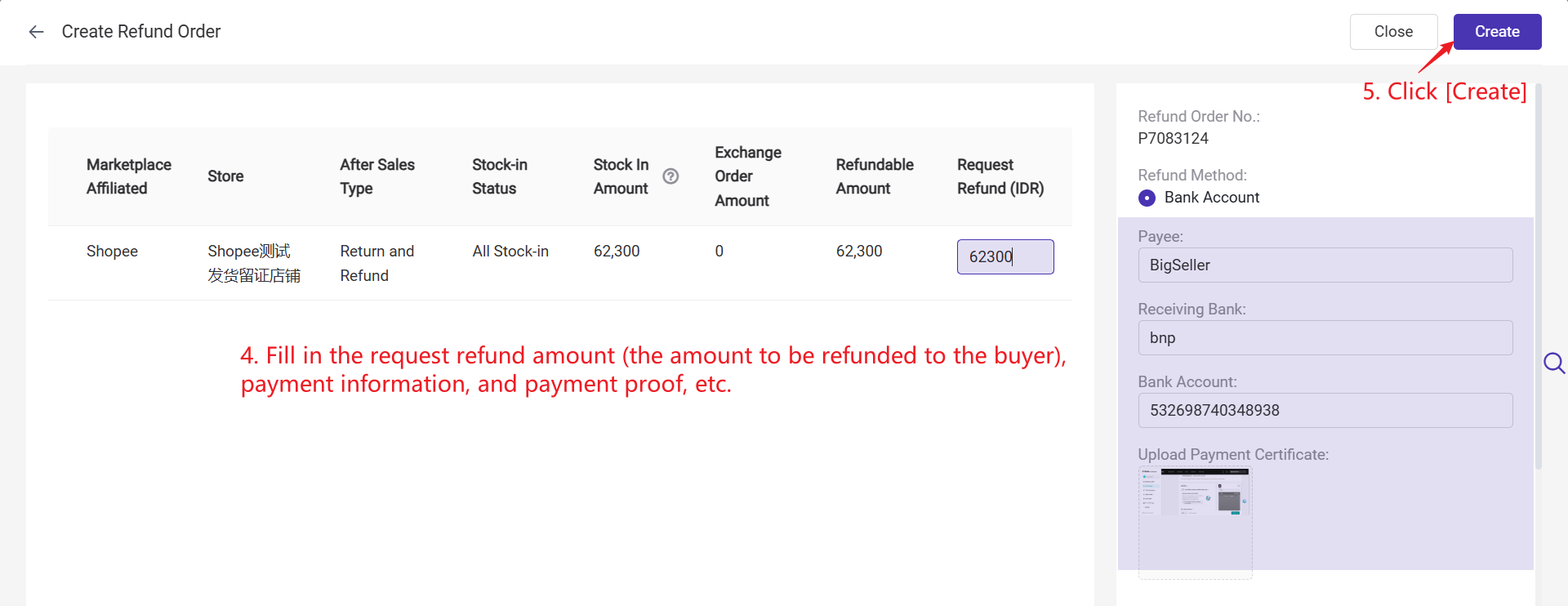Click the Bank Account number field
The height and width of the screenshot is (606, 1568).
pos(1324,411)
